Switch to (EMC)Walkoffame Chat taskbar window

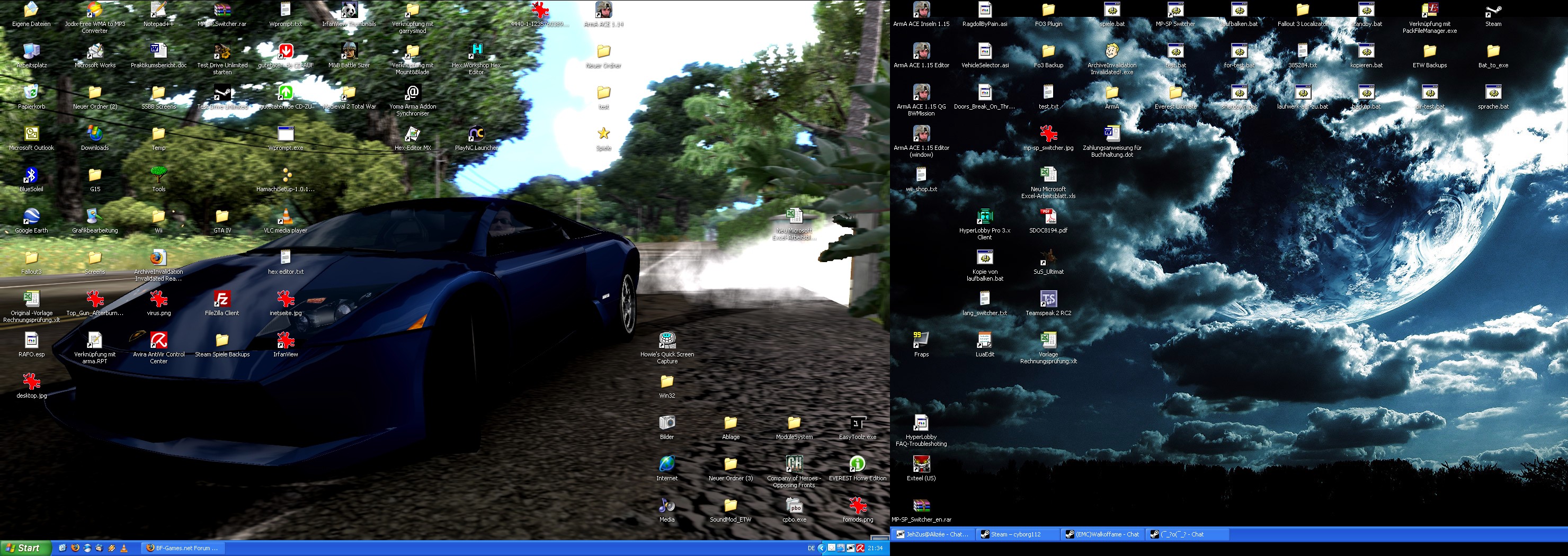[x=1101, y=534]
